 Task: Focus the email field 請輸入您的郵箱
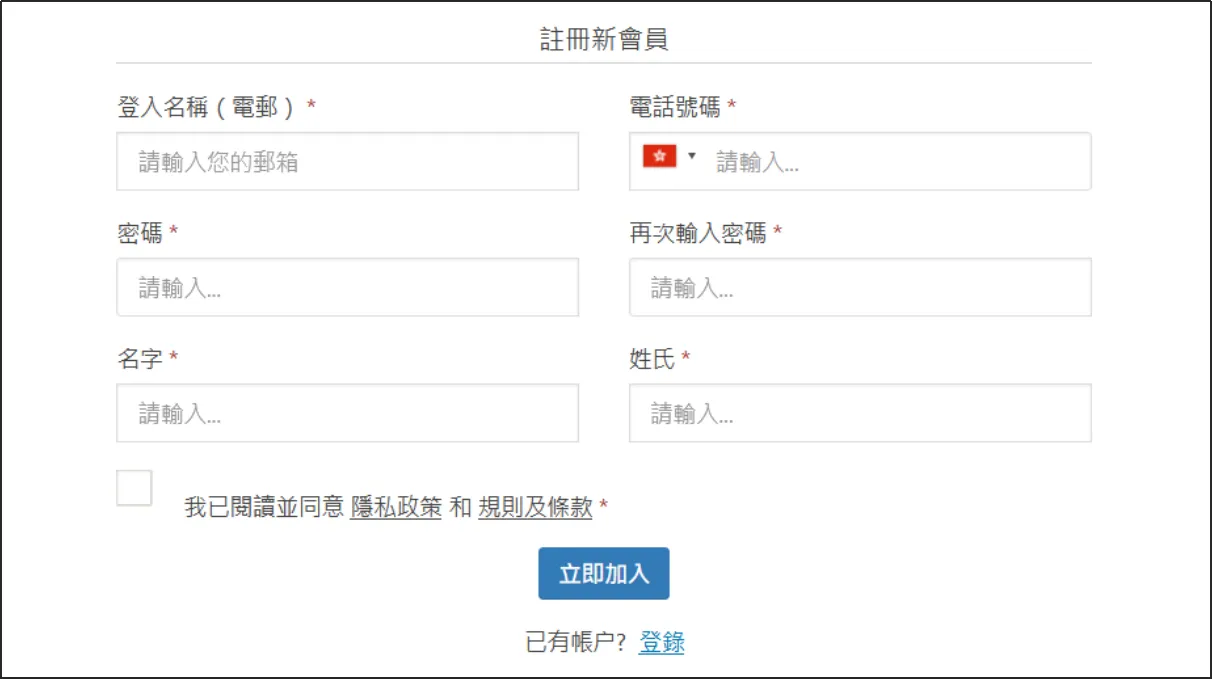pyautogui.click(x=347, y=162)
